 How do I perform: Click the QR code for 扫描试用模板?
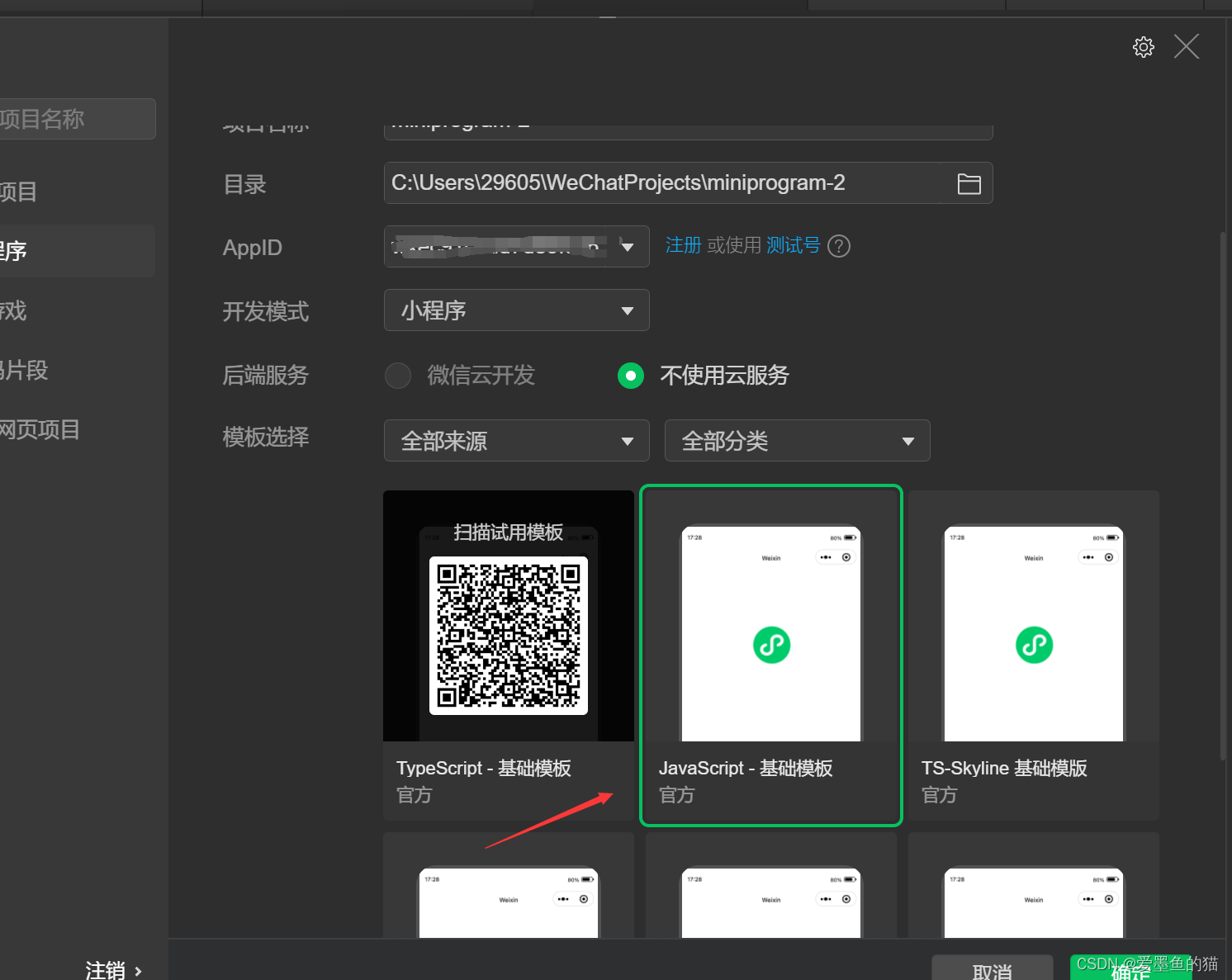509,636
